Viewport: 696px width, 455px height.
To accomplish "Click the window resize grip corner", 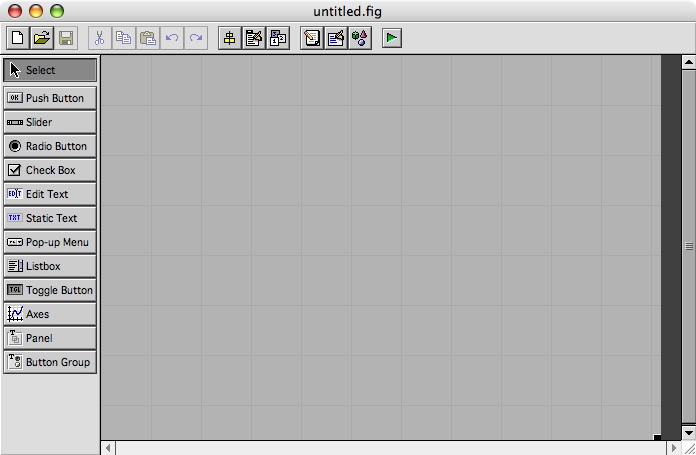I will (x=689, y=448).
